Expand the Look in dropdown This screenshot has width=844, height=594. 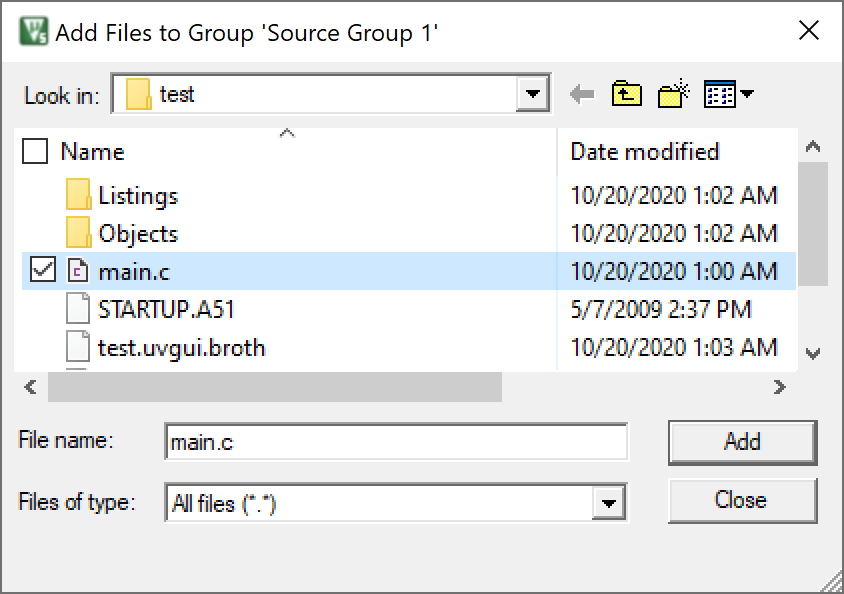534,96
